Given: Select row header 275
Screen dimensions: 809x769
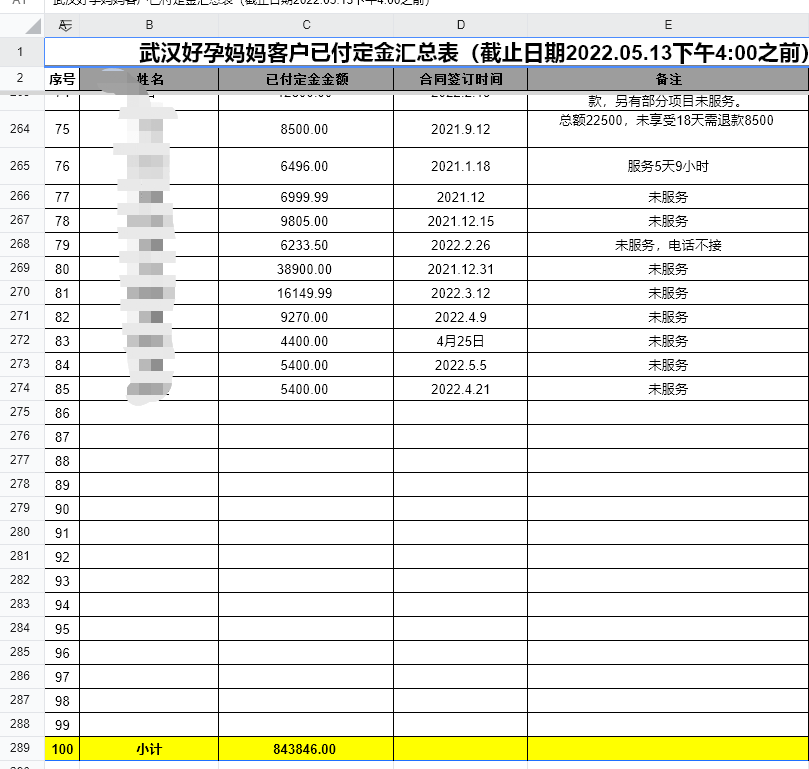Looking at the screenshot, I should (x=20, y=412).
